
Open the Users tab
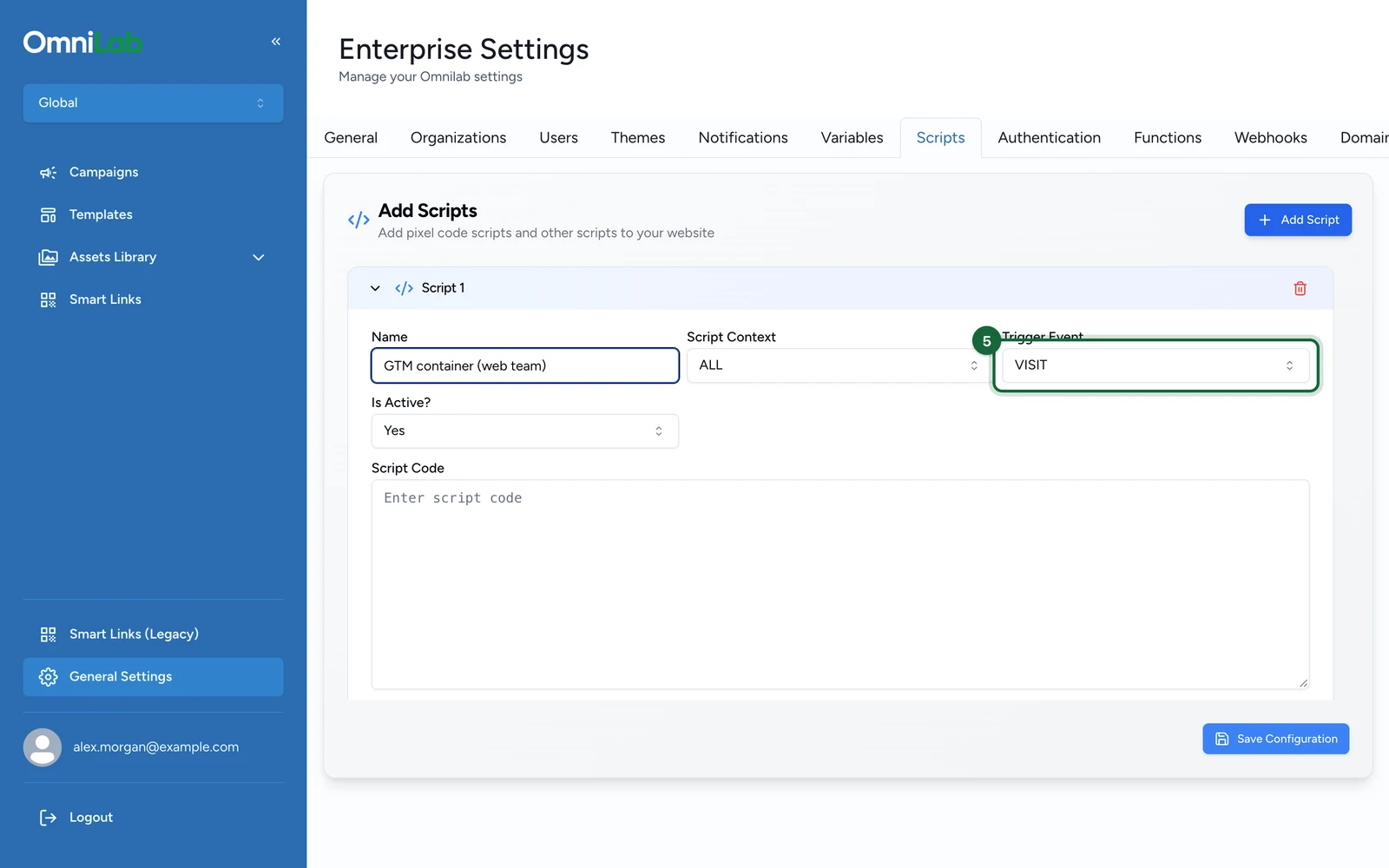558,138
